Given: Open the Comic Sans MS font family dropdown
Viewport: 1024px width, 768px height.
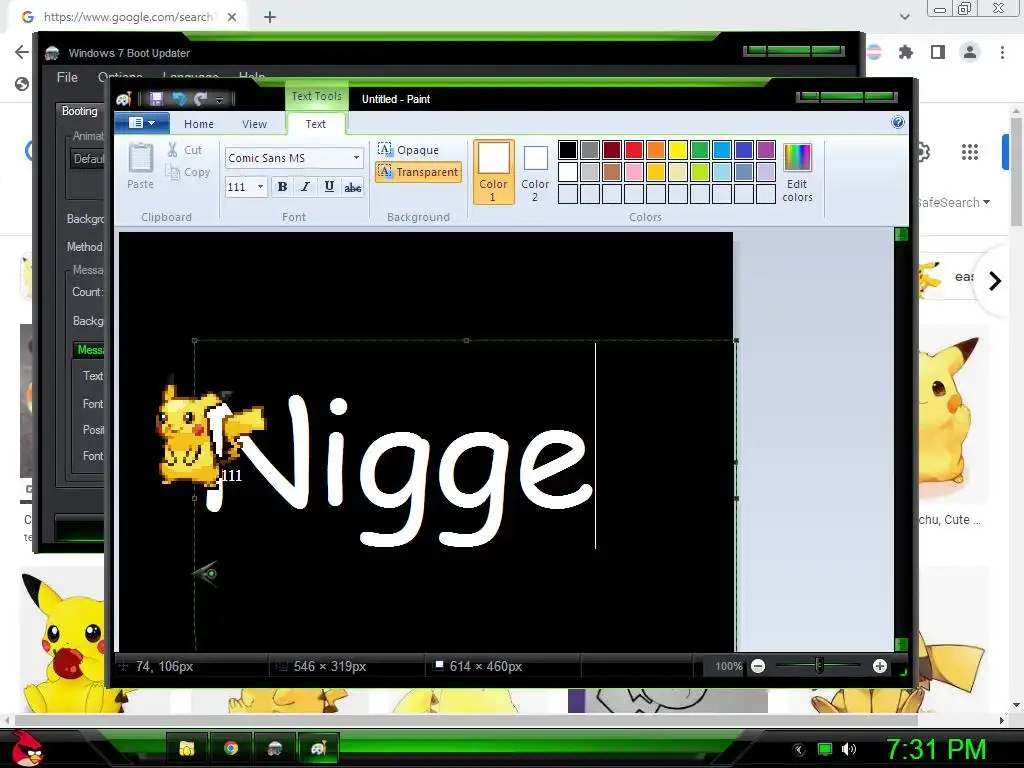Looking at the screenshot, I should [x=356, y=157].
